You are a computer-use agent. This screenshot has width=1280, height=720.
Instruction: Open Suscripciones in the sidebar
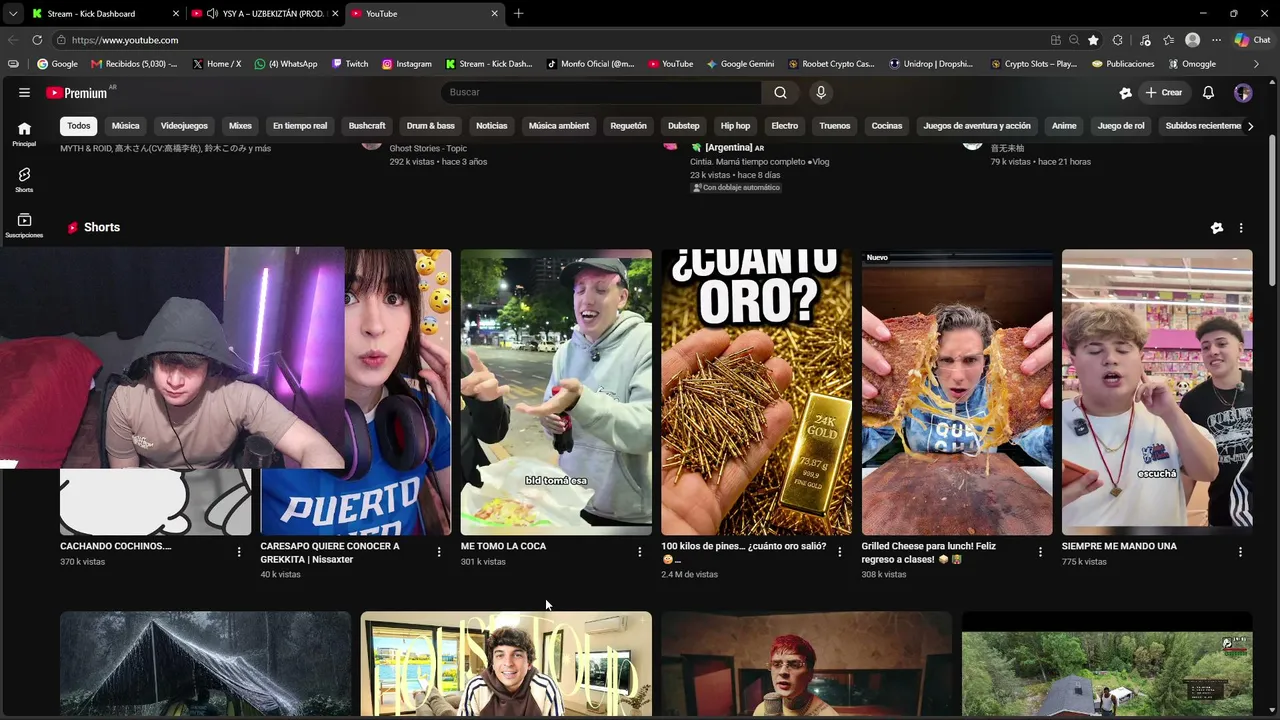click(24, 226)
